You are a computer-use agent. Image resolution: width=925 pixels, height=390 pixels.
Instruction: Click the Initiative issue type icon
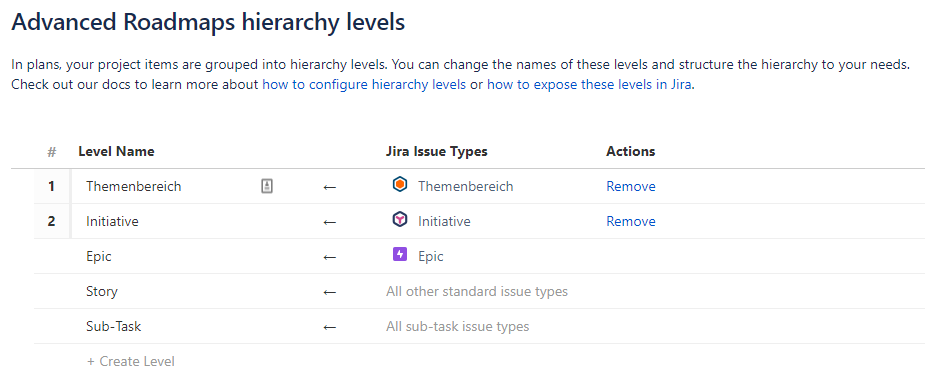(400, 220)
